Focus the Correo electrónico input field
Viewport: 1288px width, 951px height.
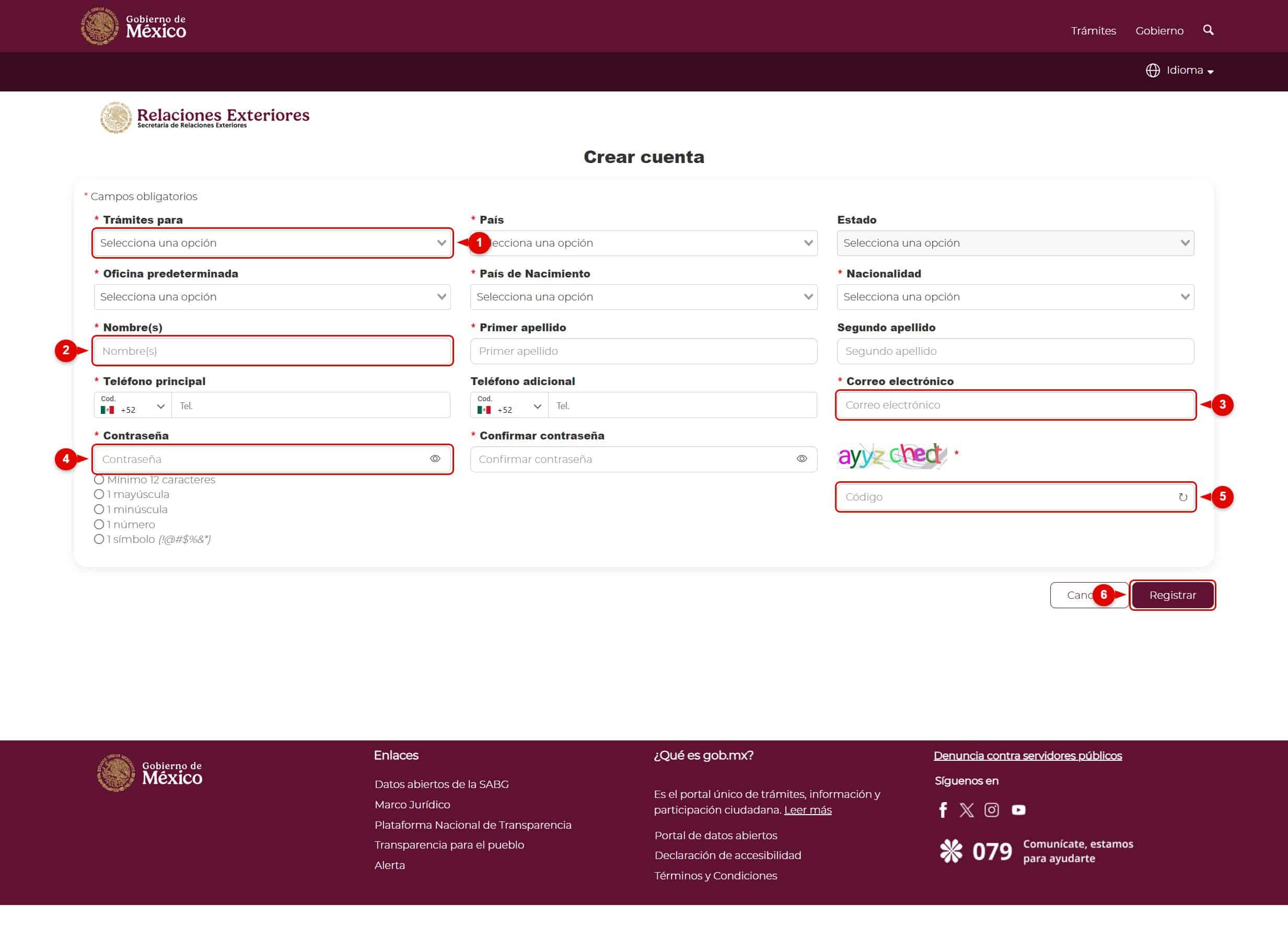point(1015,405)
